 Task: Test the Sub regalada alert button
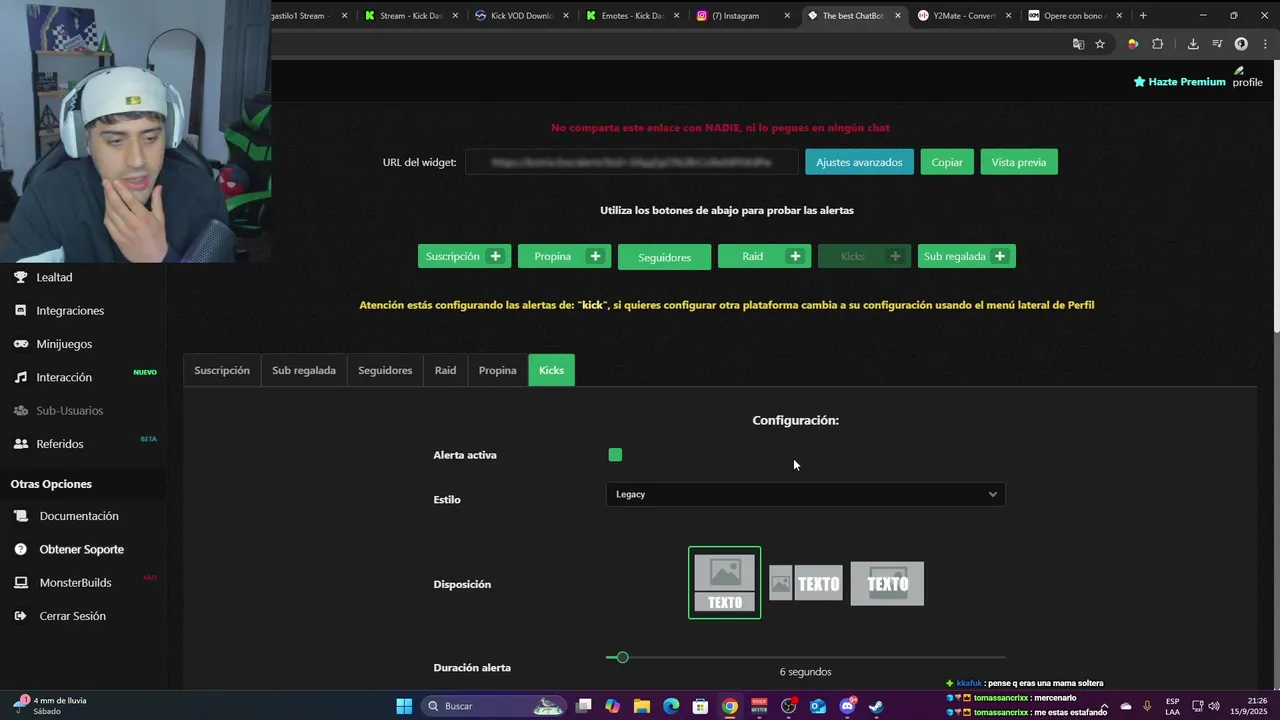967,256
